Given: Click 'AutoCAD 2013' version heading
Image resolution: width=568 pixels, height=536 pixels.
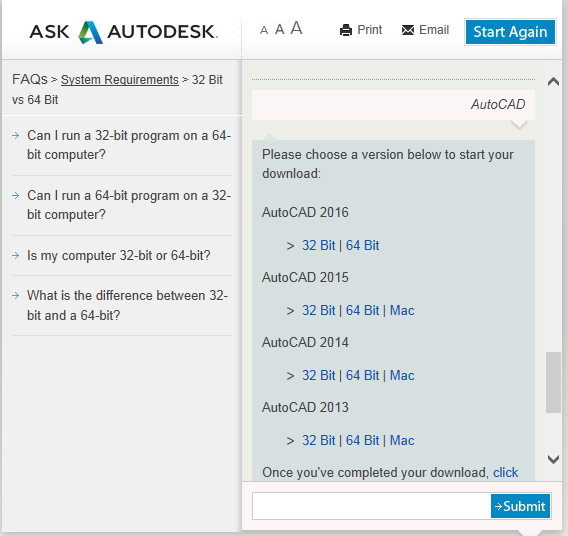Looking at the screenshot, I should [305, 407].
